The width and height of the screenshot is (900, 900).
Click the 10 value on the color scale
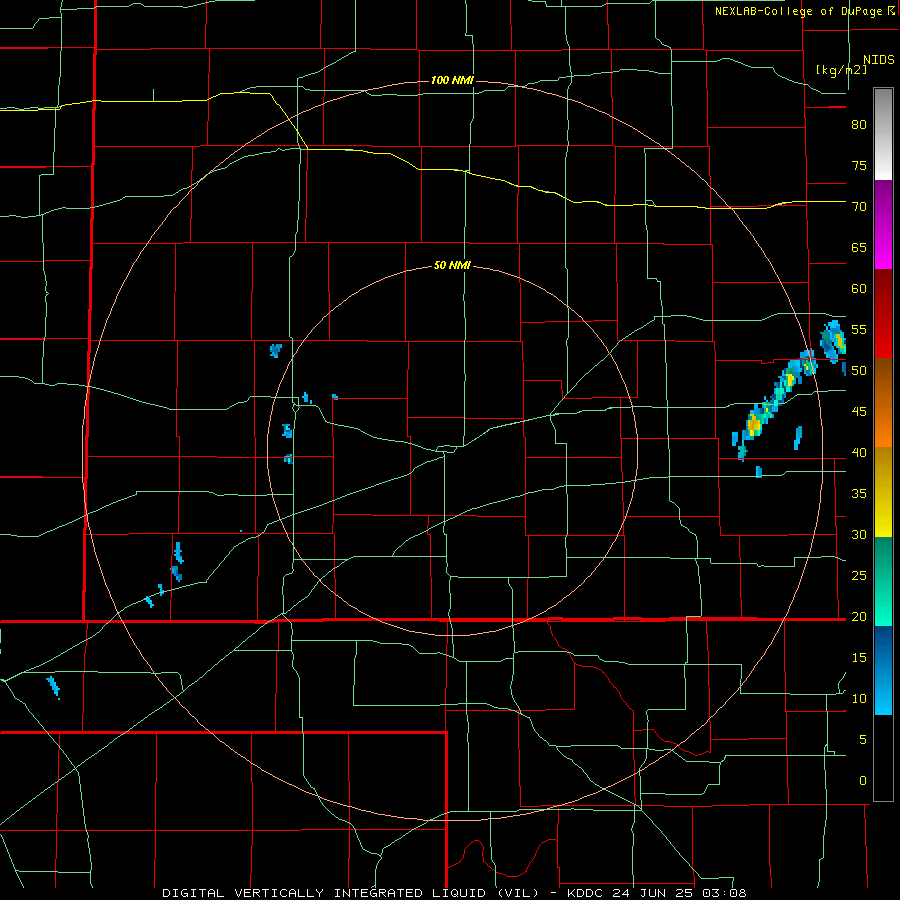tap(859, 699)
